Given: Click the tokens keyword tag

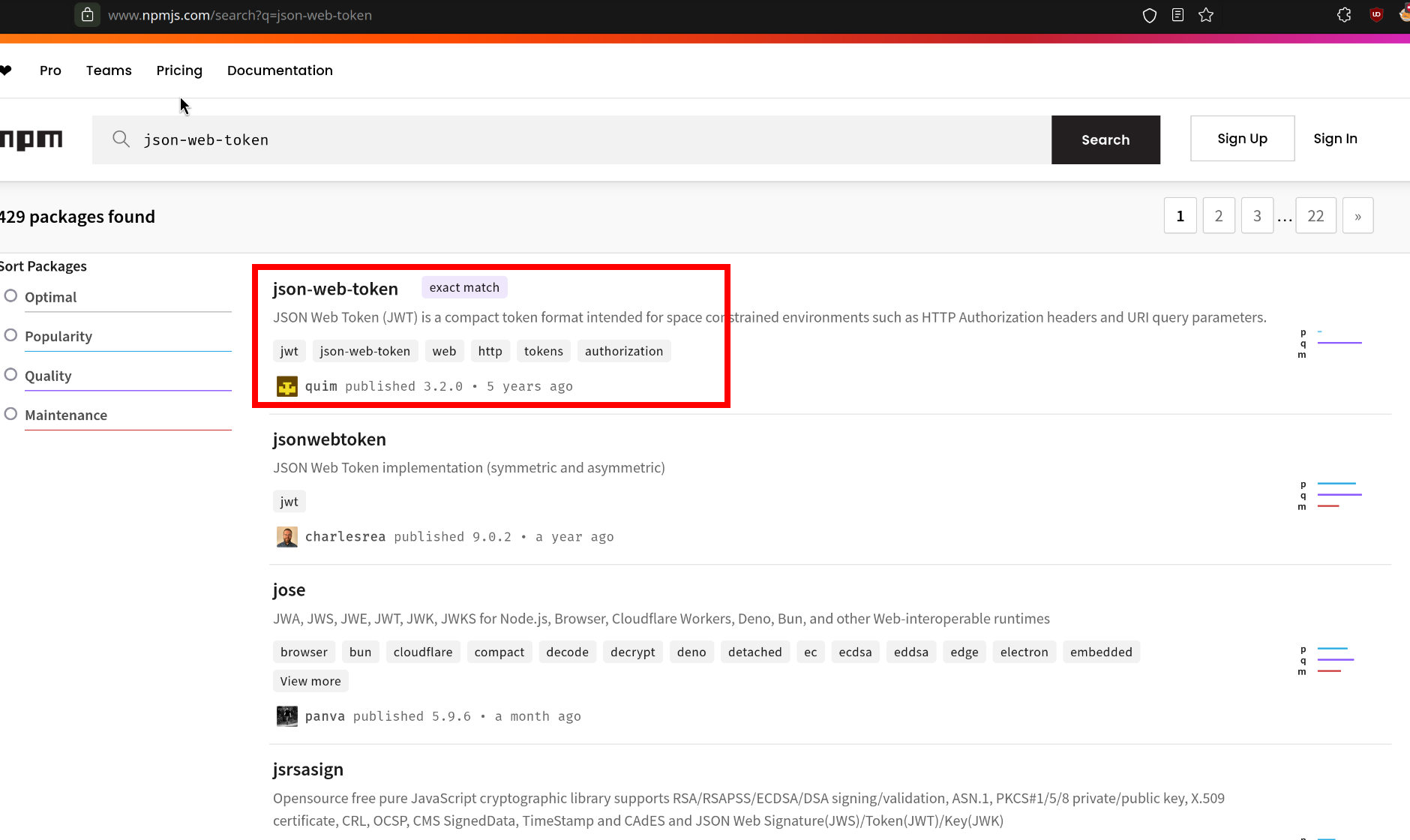Looking at the screenshot, I should [x=543, y=351].
